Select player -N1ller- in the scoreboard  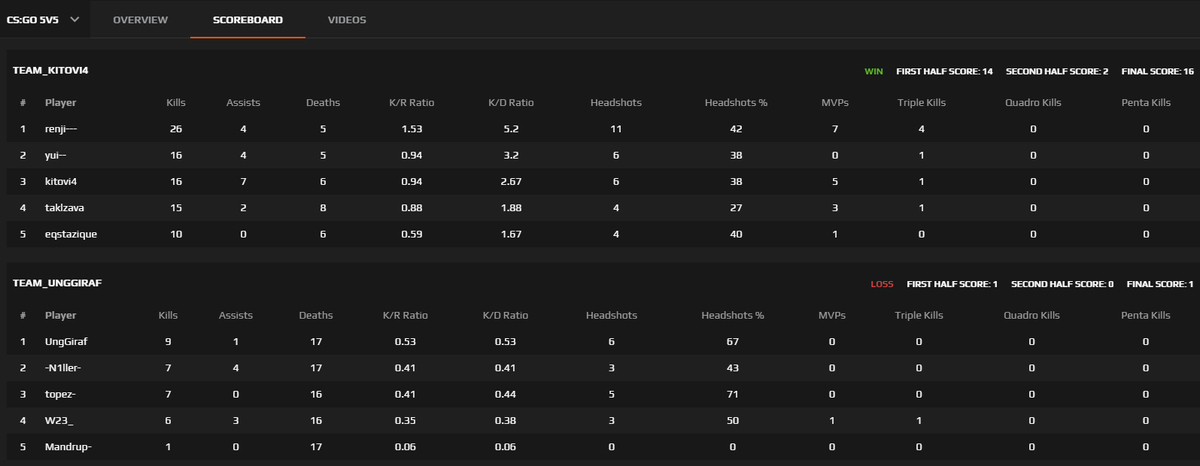[65, 367]
